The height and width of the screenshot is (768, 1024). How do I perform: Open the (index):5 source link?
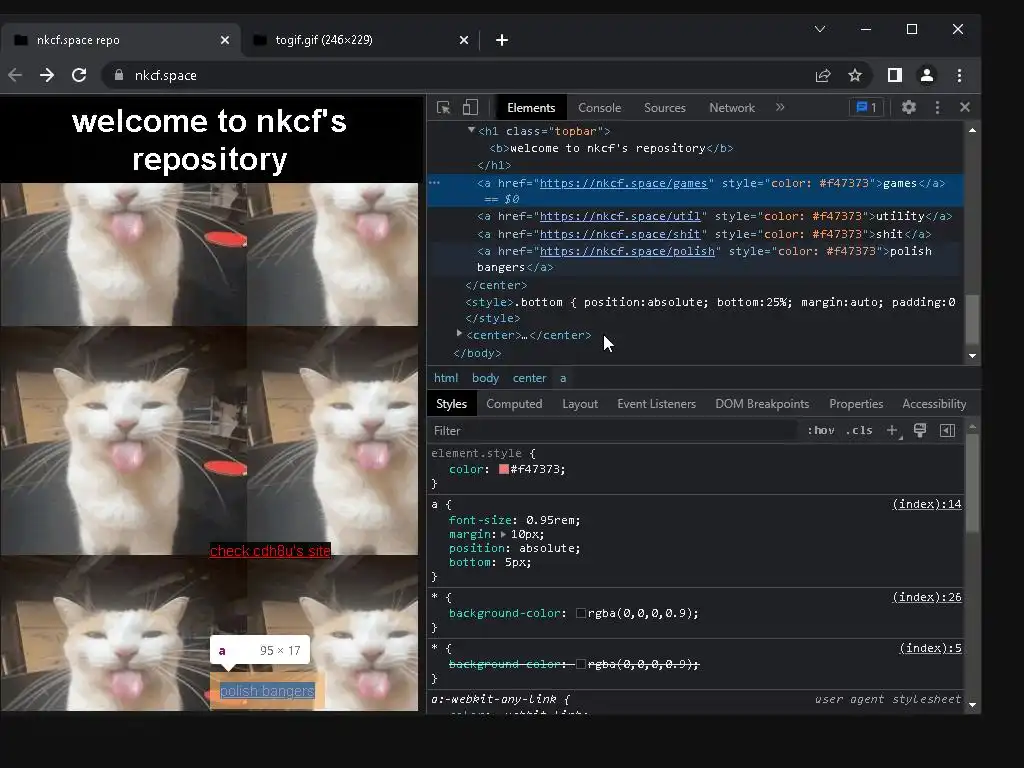[930, 648]
